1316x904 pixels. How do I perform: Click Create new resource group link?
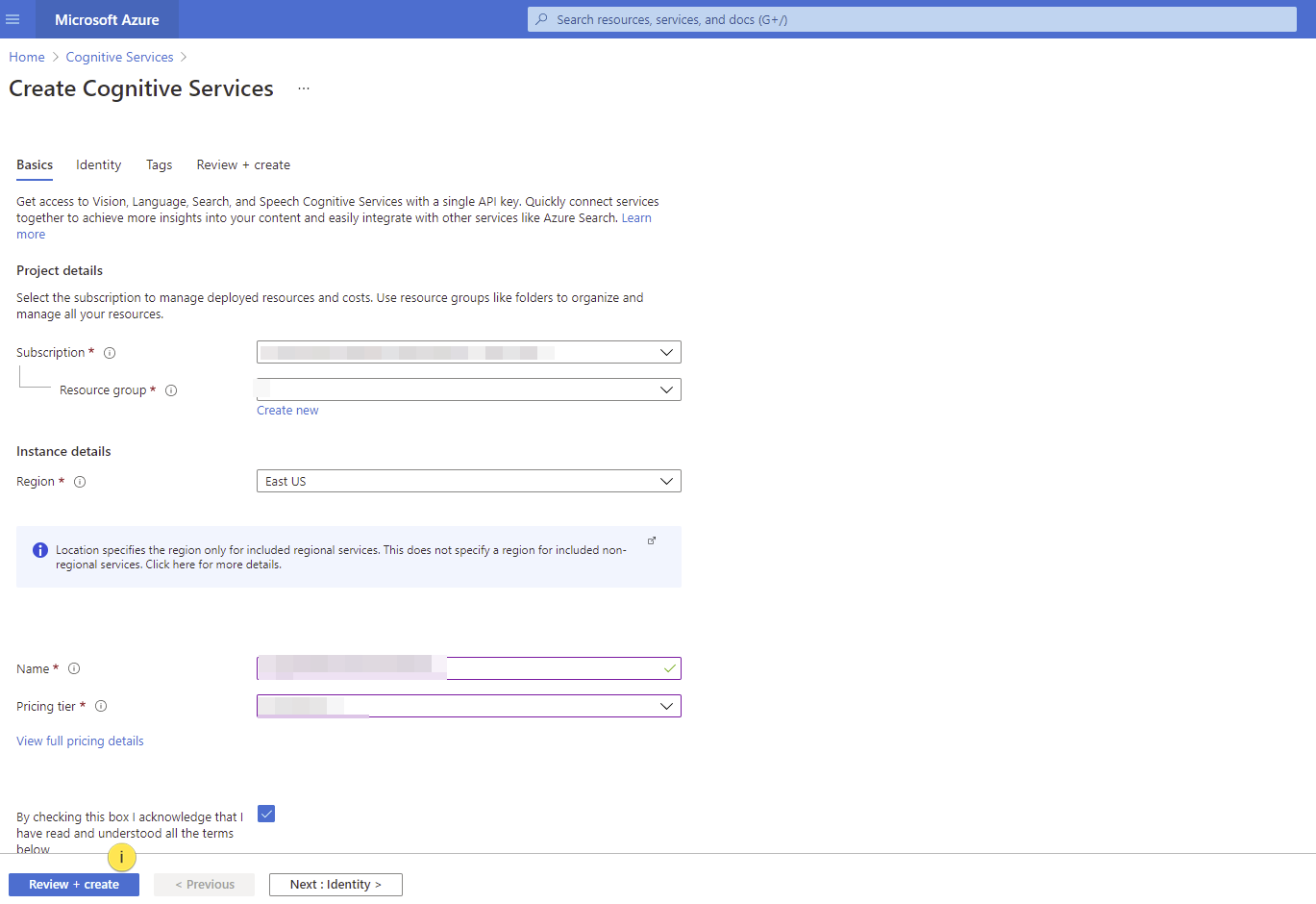[x=287, y=411]
